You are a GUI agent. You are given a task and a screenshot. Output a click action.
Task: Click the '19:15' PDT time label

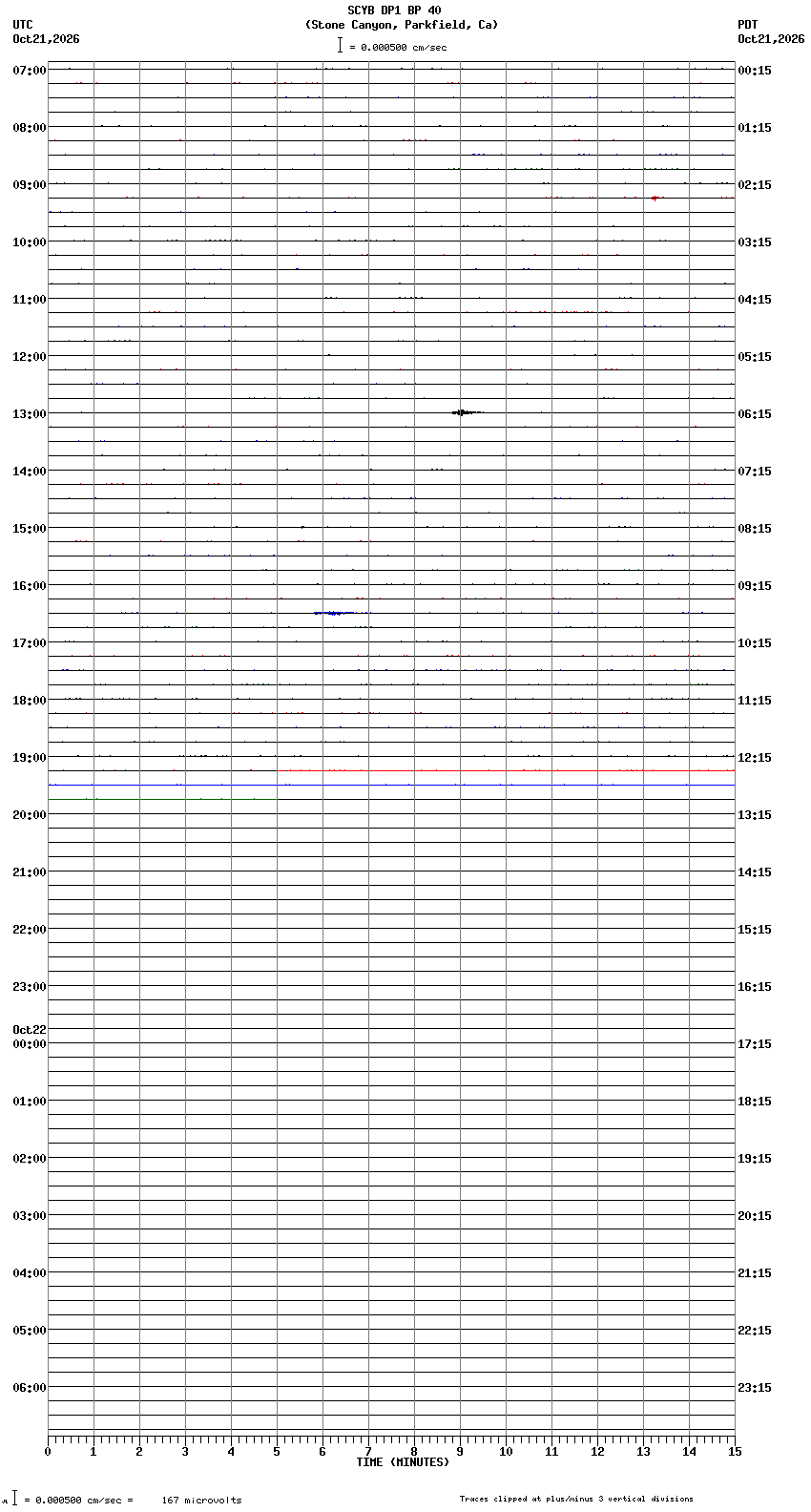(x=755, y=1159)
